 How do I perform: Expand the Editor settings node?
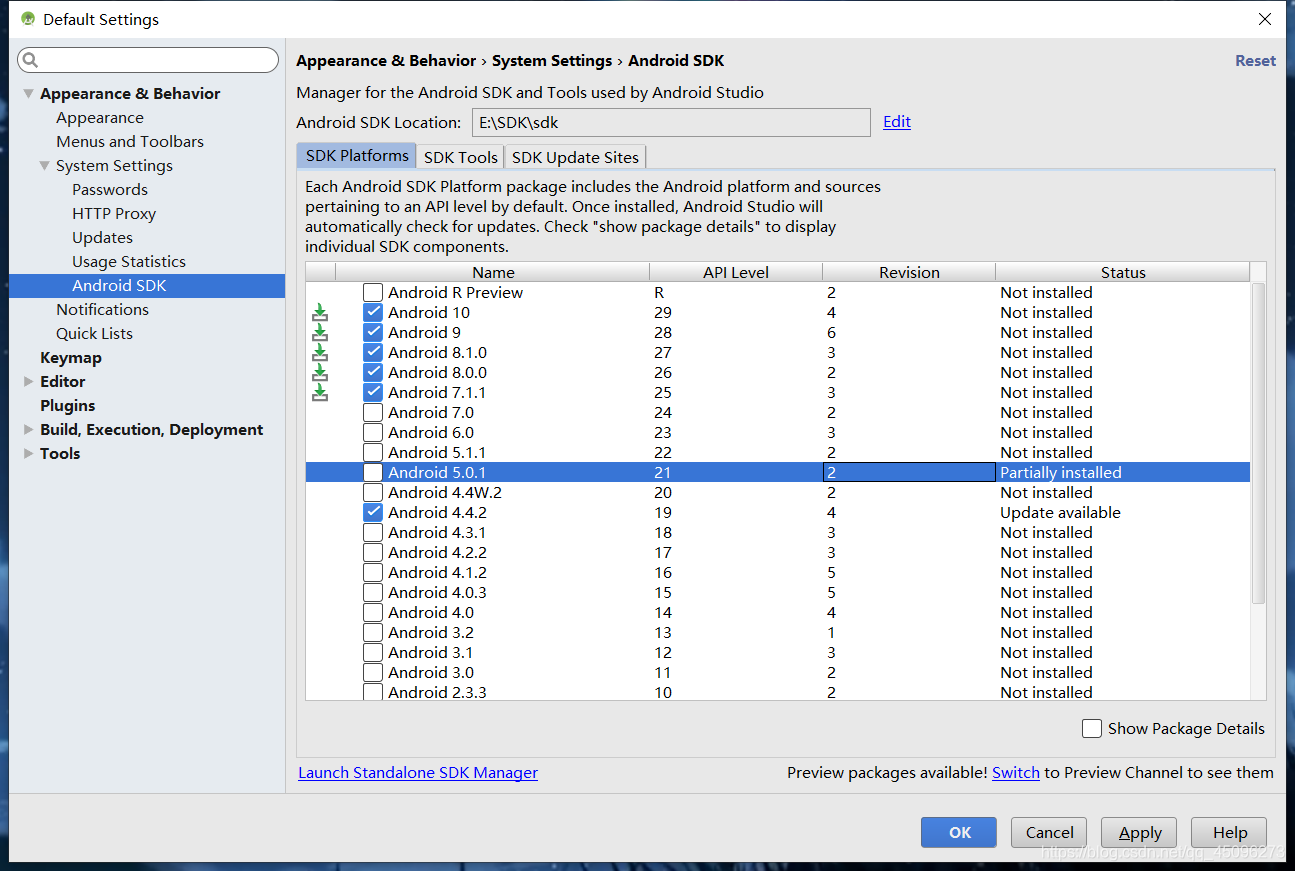pyautogui.click(x=28, y=381)
